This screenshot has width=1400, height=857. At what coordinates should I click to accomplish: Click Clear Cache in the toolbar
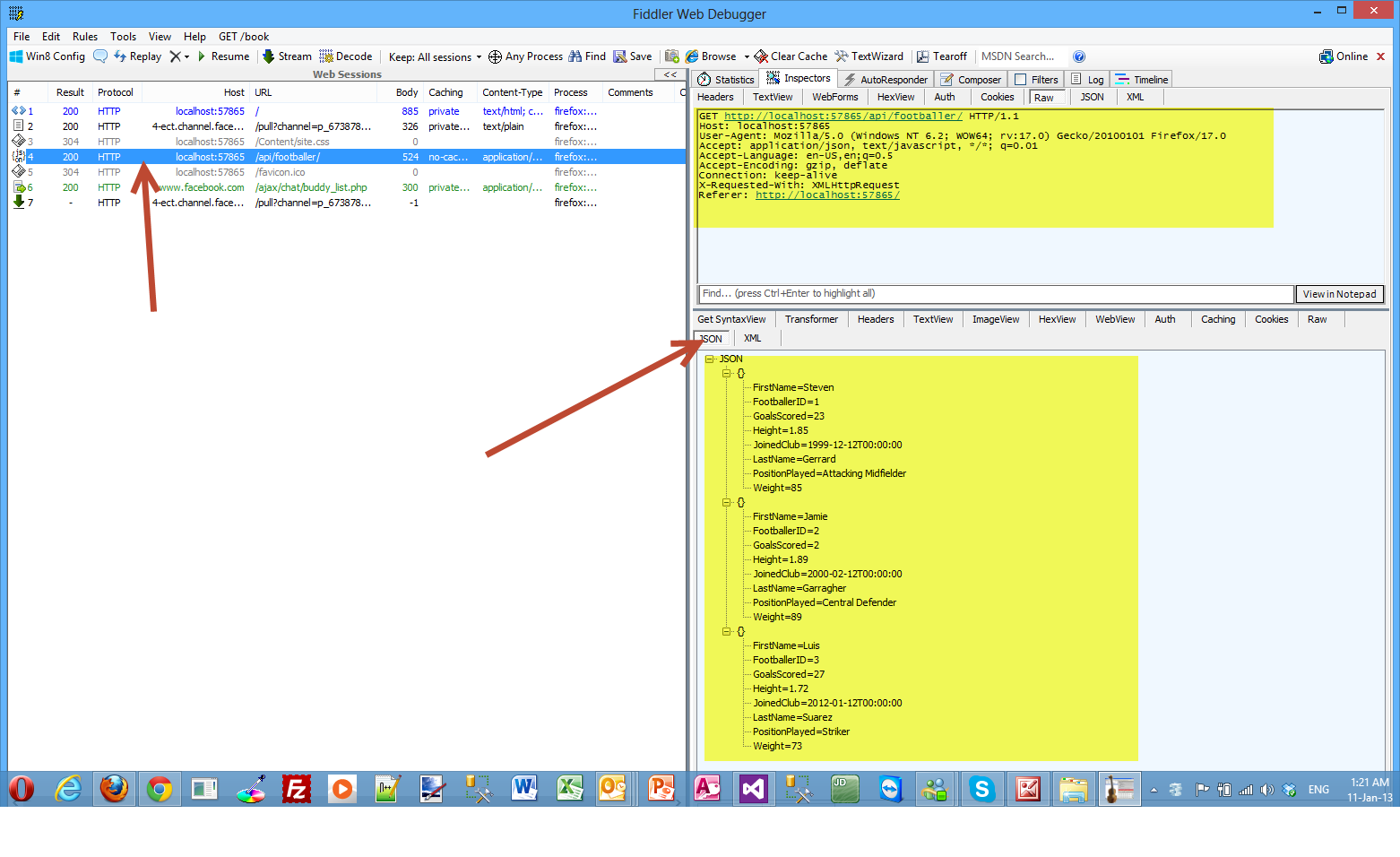(x=791, y=56)
